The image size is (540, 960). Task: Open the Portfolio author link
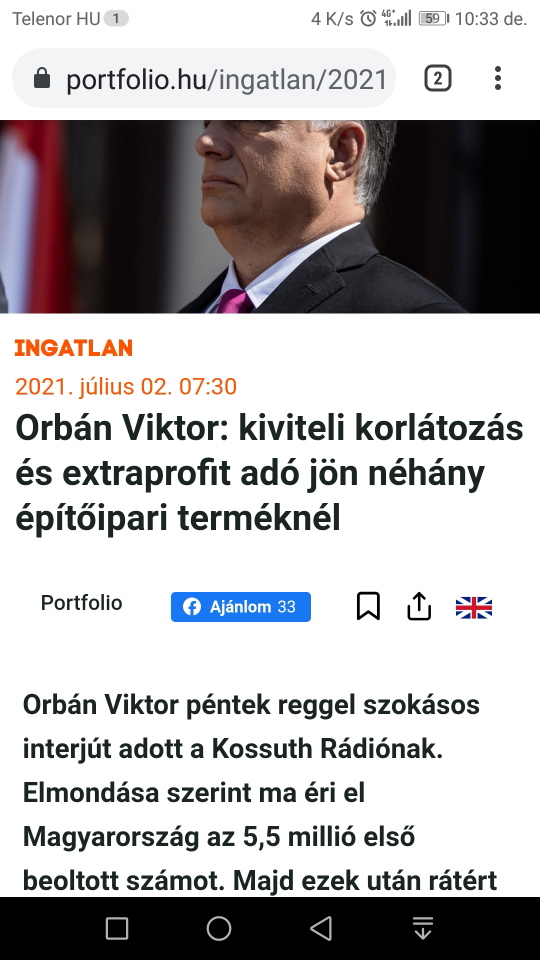coord(81,602)
